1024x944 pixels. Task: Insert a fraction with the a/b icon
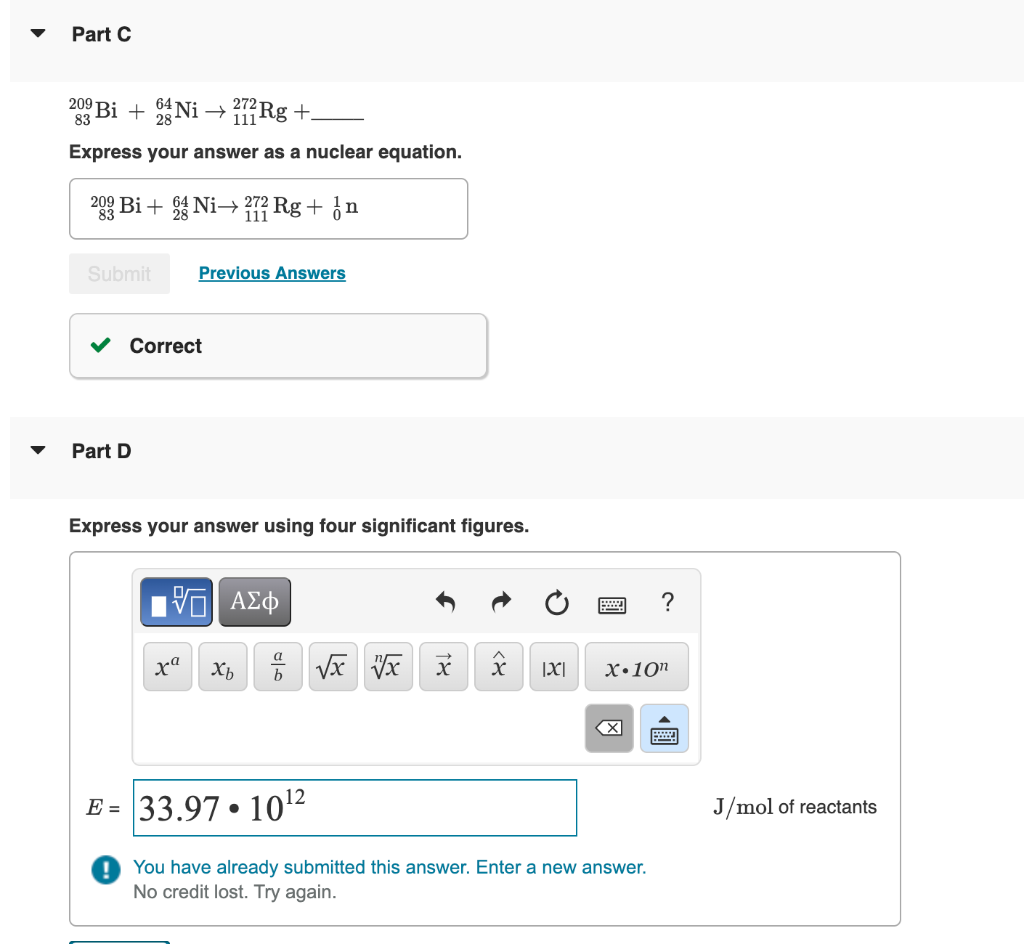tap(277, 666)
